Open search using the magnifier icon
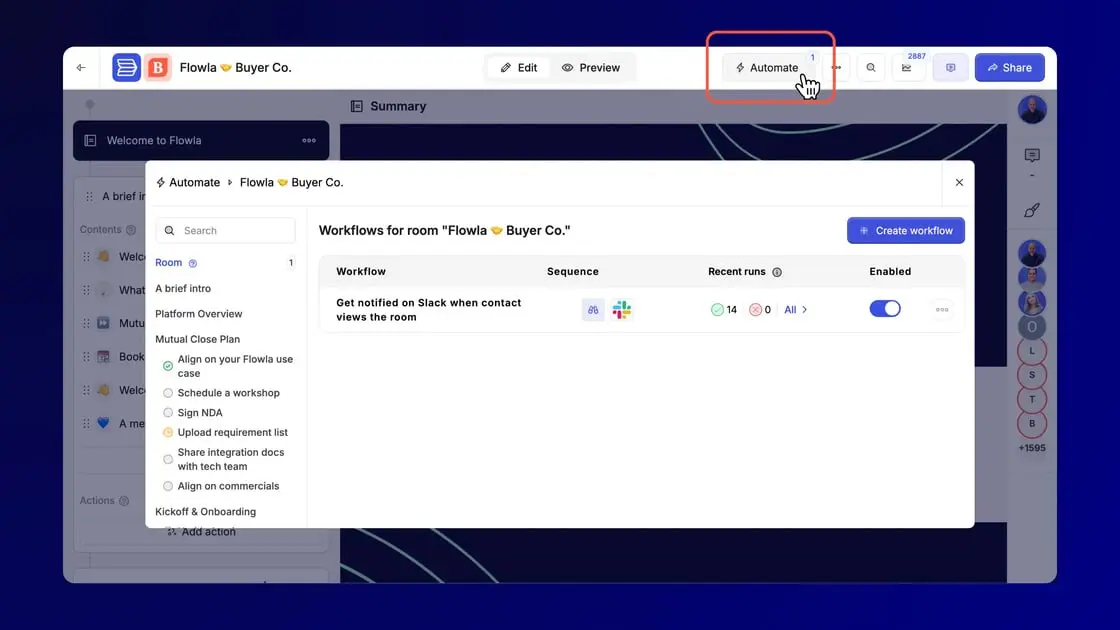The image size is (1120, 630). [871, 67]
